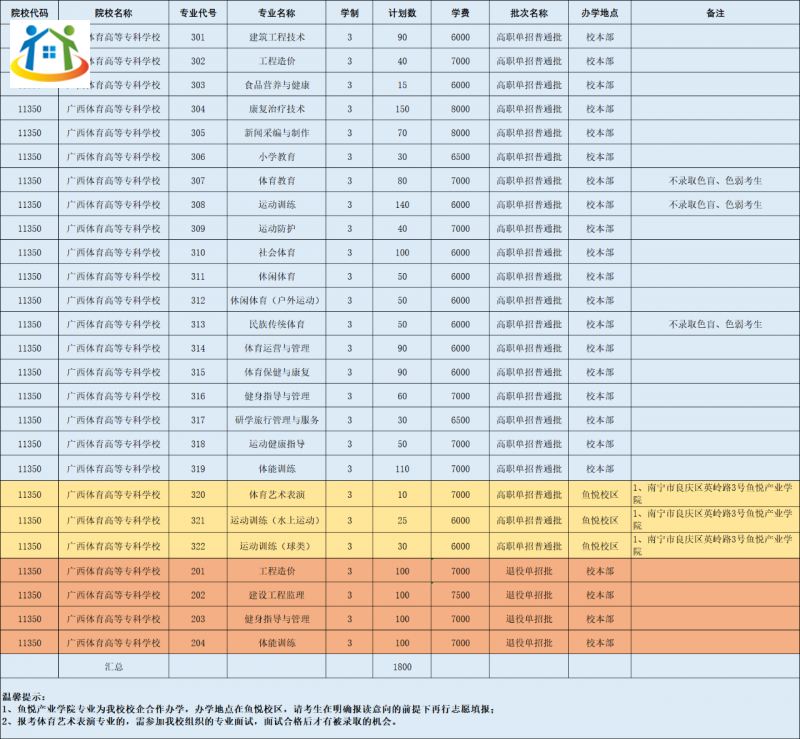Select the 汇总 summary row cell
The height and width of the screenshot is (739, 800).
114,665
